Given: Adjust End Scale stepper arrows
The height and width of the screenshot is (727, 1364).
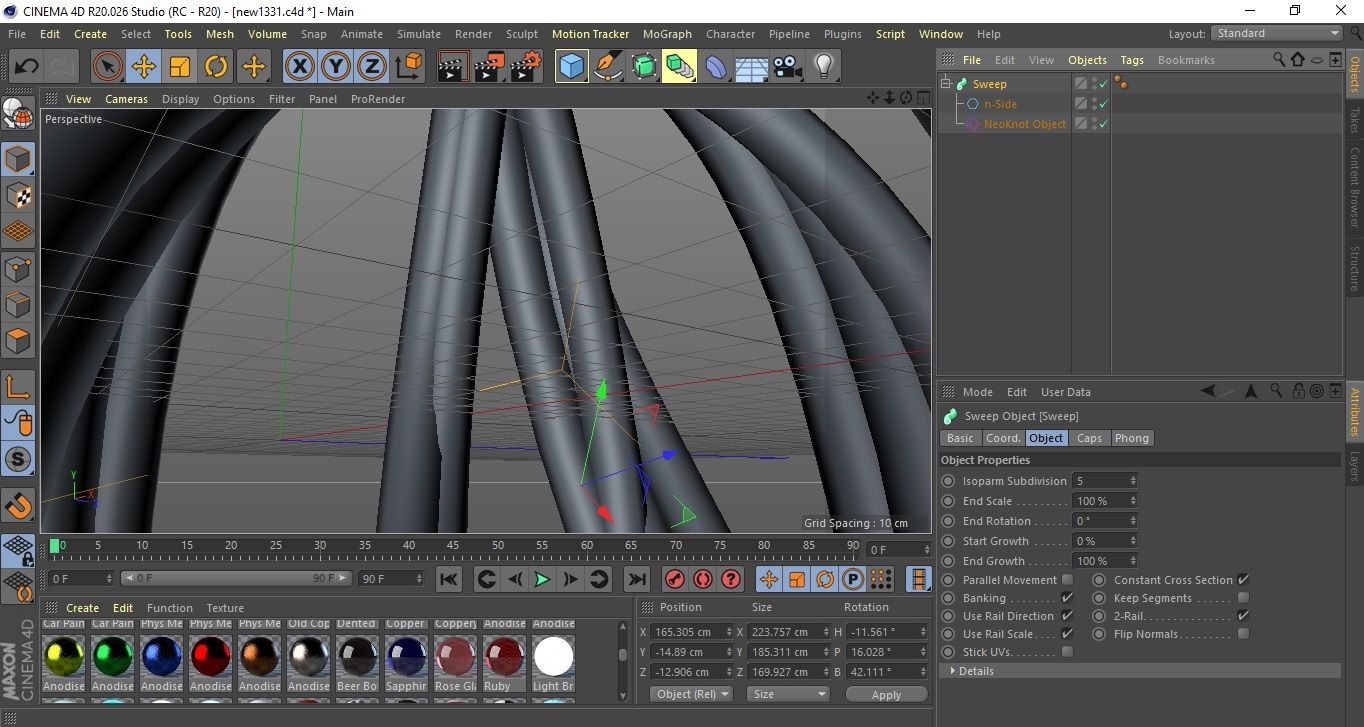Looking at the screenshot, I should click(1133, 501).
